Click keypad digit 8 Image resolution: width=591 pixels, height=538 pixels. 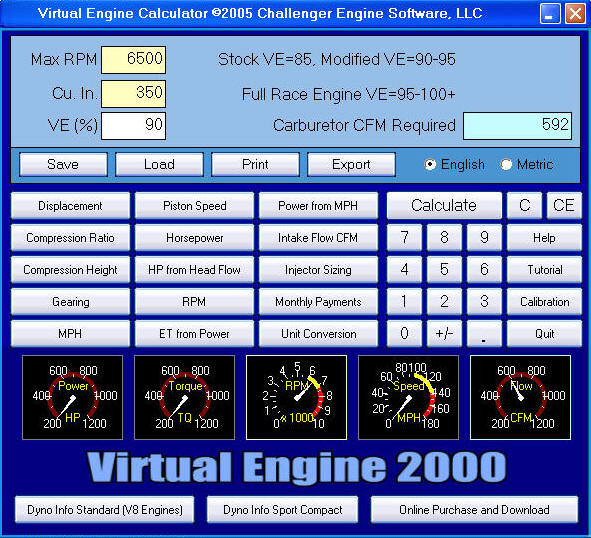(x=444, y=238)
